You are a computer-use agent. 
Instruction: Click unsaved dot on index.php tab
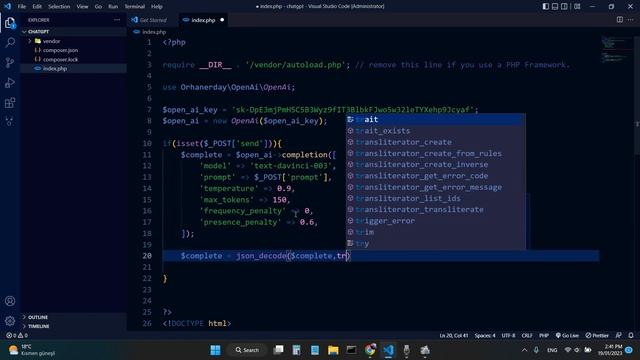[222, 20]
